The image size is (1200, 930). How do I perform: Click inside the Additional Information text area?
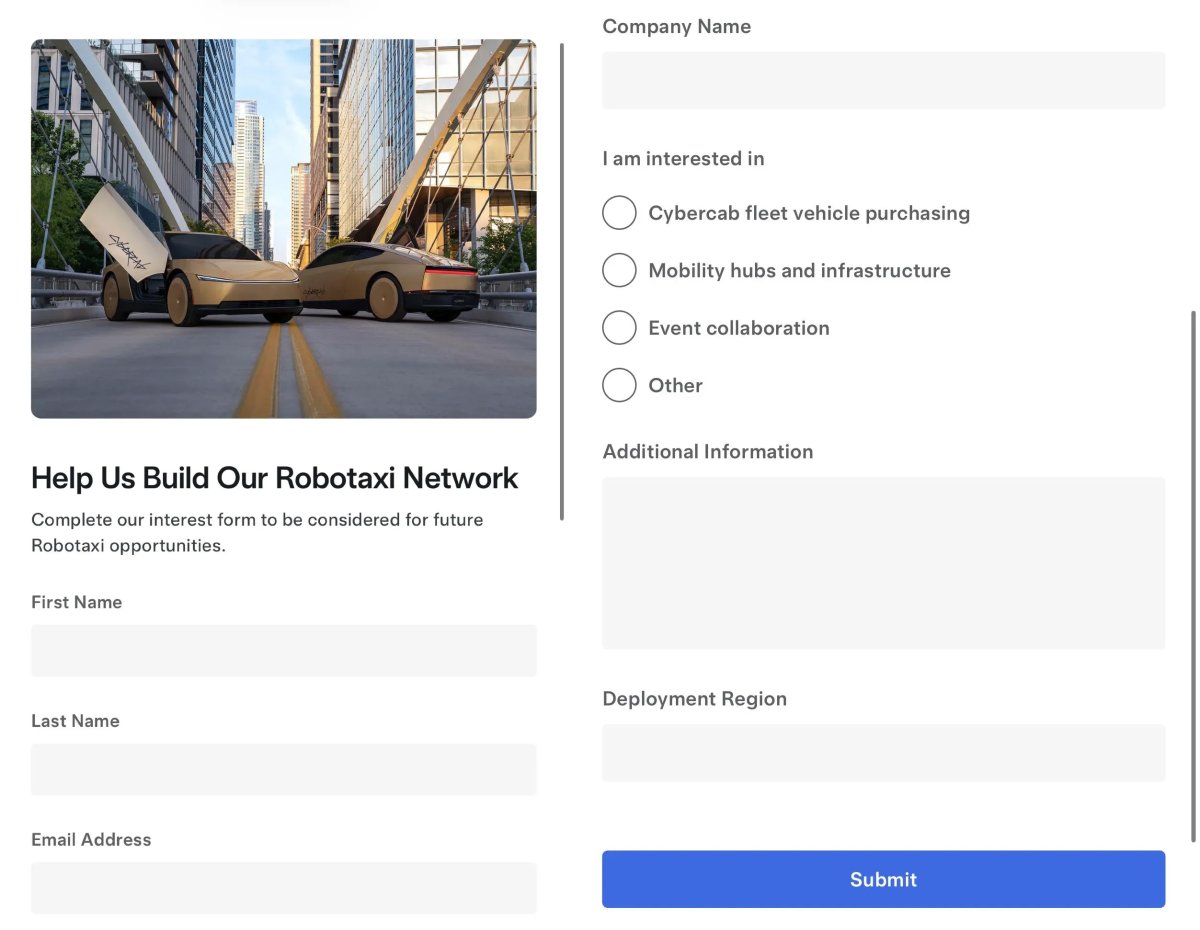coord(884,563)
